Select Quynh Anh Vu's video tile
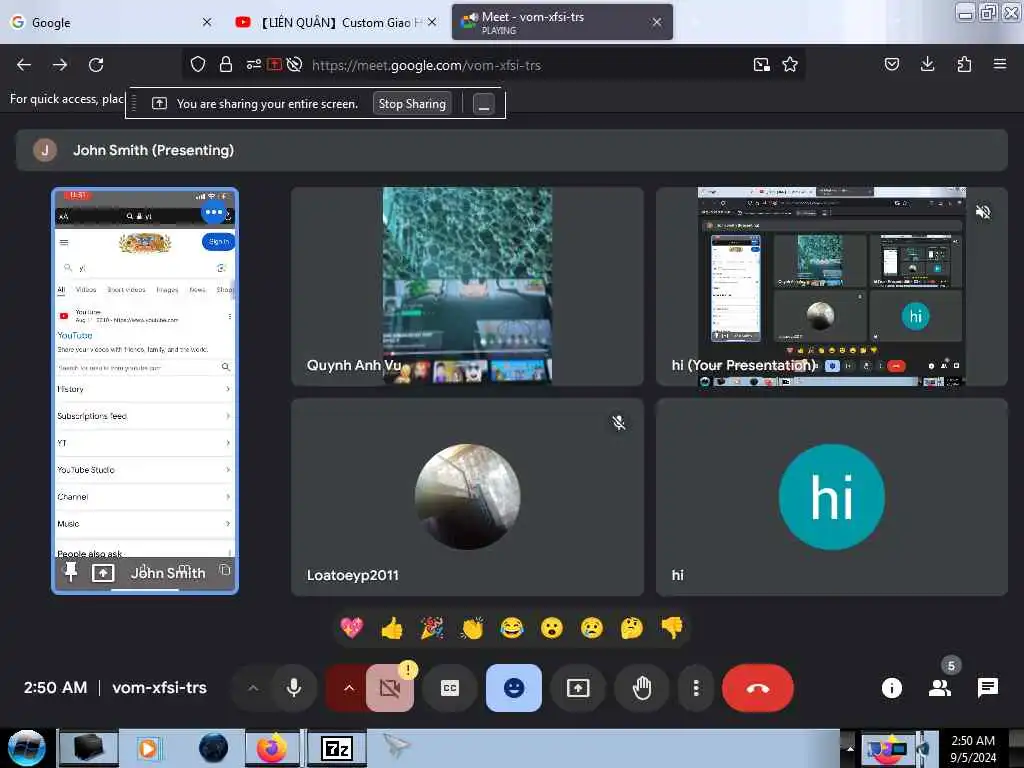Image resolution: width=1024 pixels, height=768 pixels. 468,286
